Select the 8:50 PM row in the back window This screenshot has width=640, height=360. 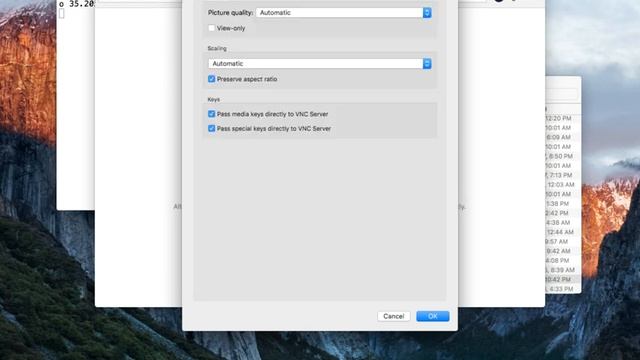[x=563, y=156]
